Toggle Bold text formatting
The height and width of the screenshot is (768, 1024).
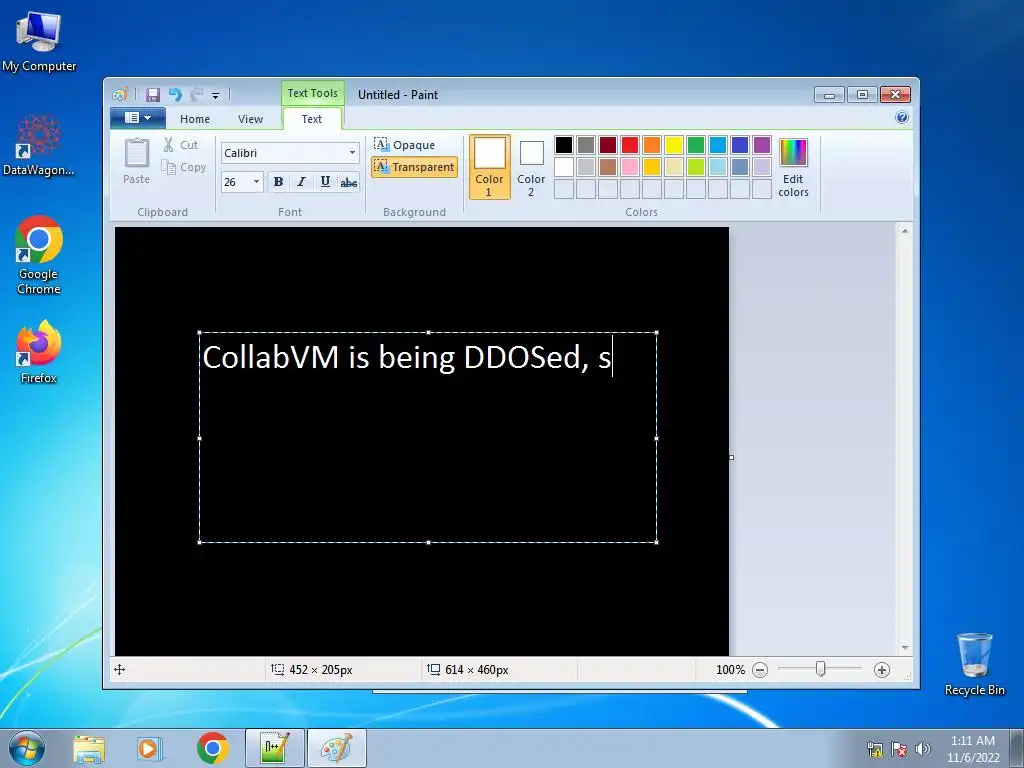(278, 182)
